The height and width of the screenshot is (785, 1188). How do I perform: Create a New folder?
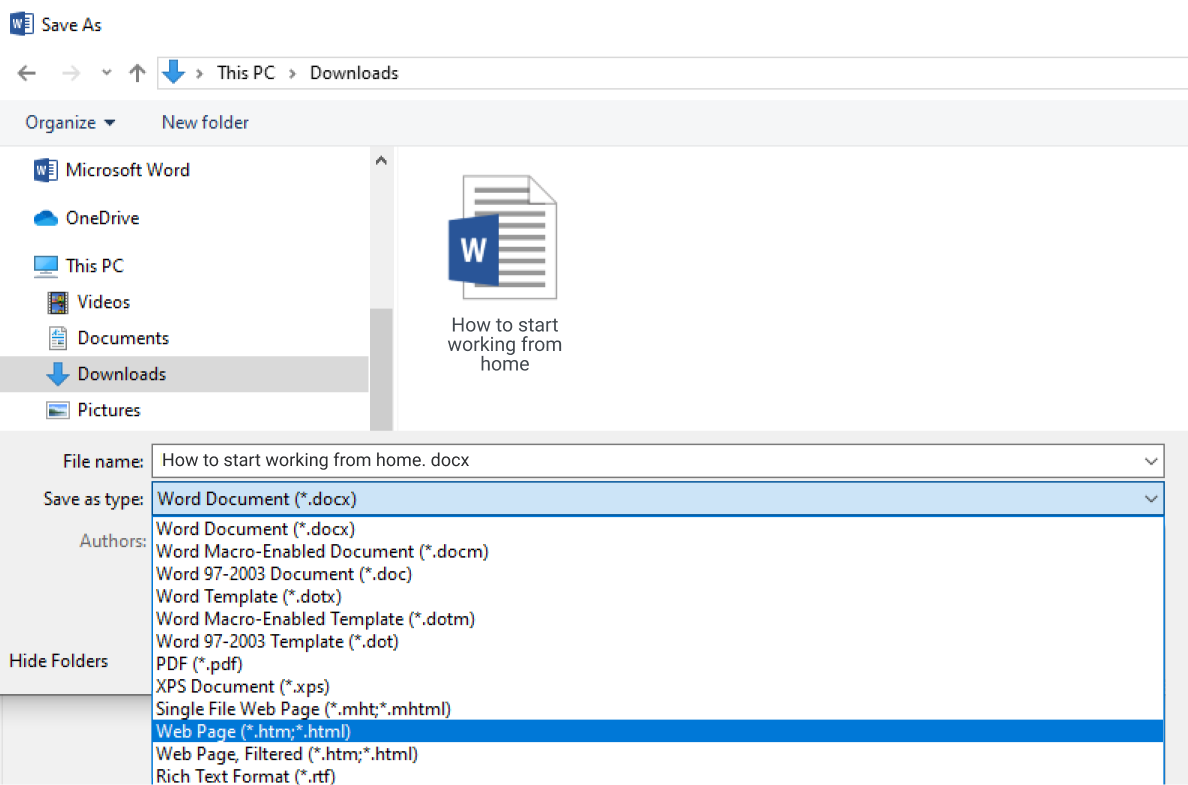click(204, 122)
